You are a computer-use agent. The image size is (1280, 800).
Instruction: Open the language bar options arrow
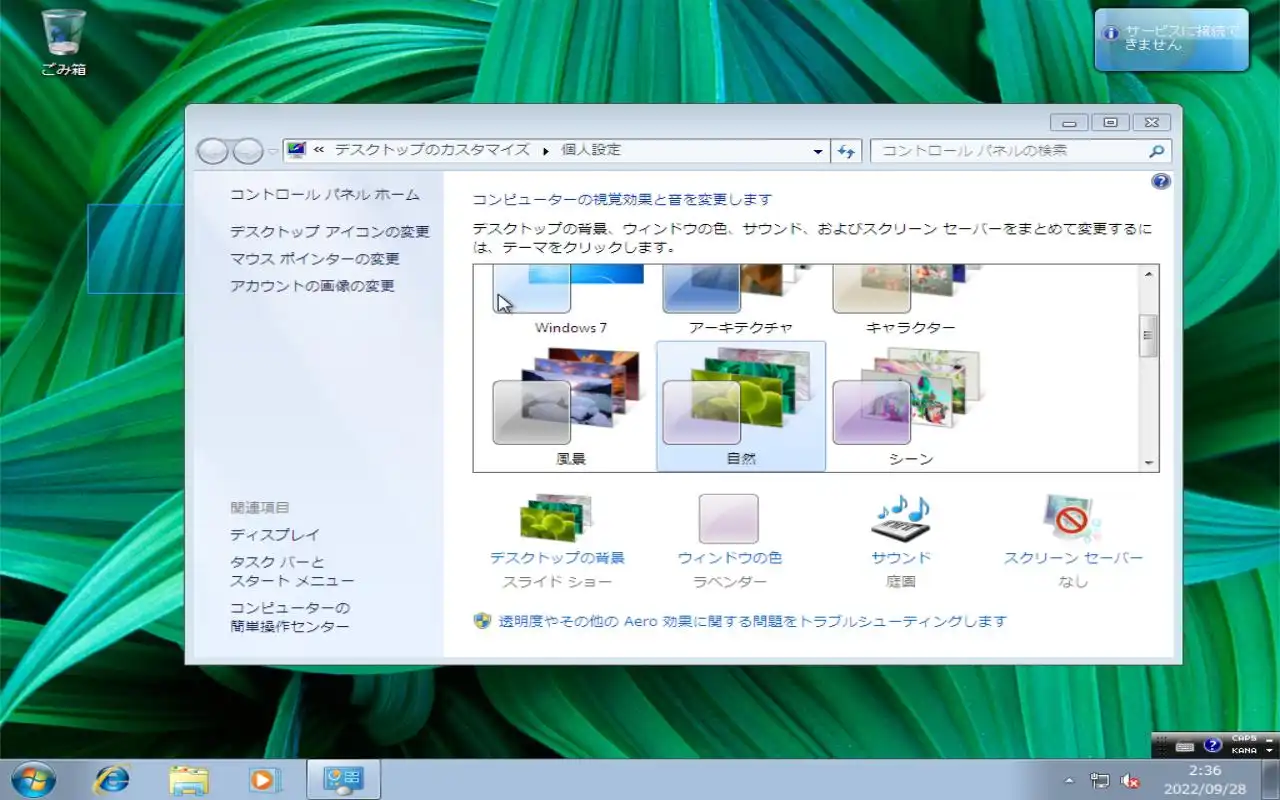(1269, 750)
